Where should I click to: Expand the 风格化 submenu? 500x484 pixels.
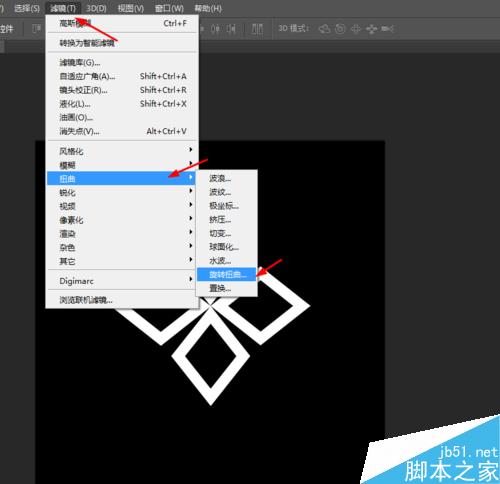click(122, 151)
